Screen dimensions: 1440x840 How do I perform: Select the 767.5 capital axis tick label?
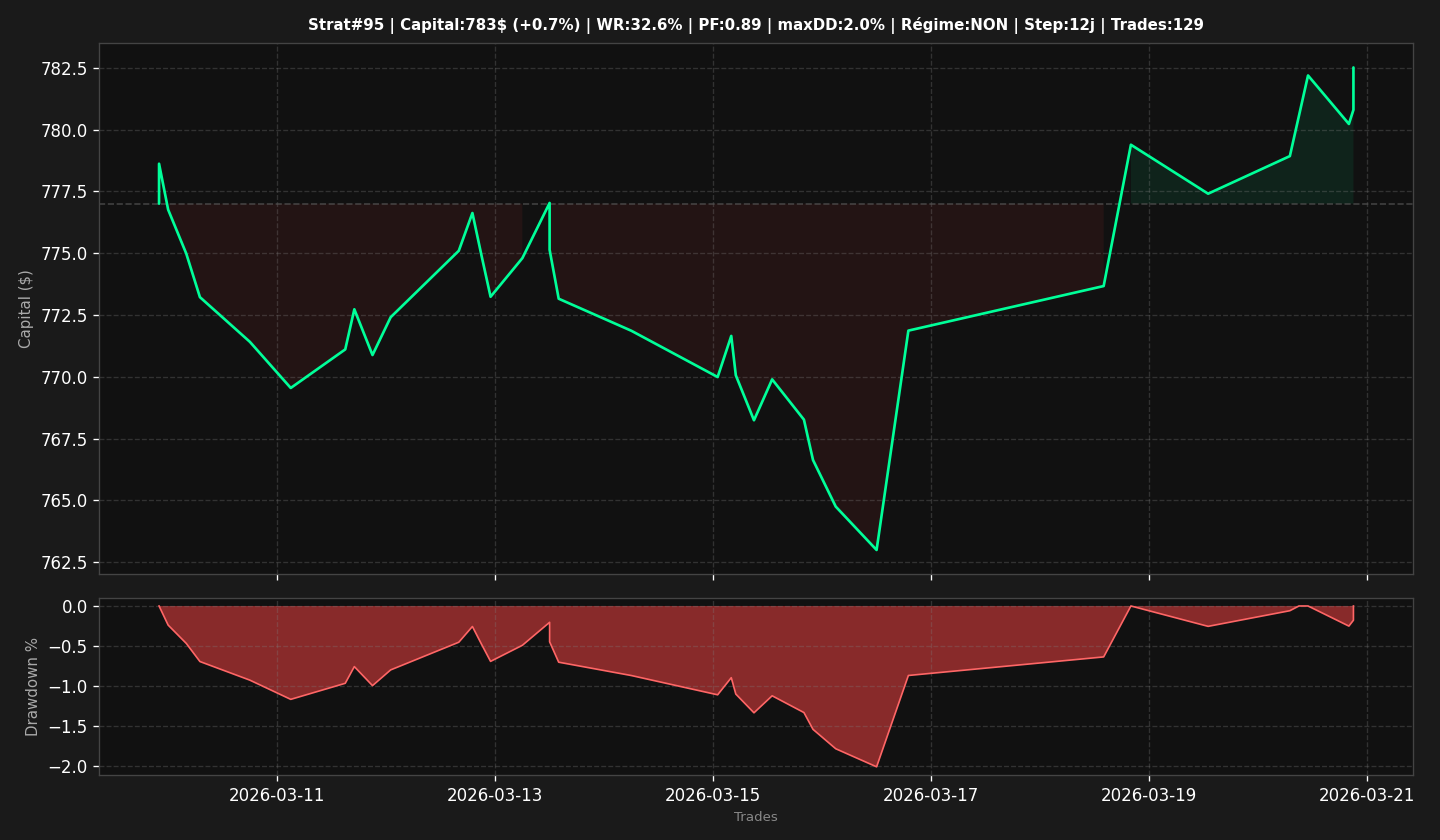click(65, 440)
